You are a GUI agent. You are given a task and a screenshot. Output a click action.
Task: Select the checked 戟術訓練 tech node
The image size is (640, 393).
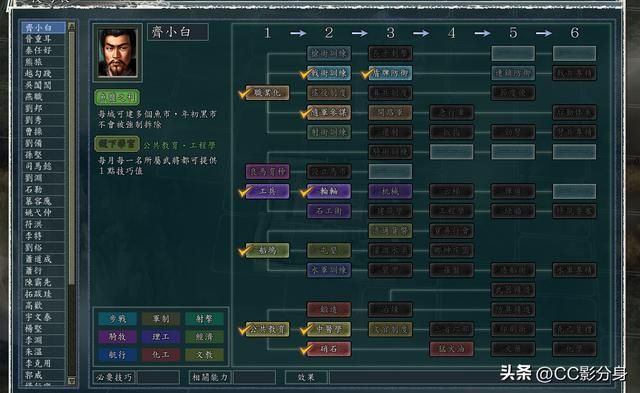329,73
